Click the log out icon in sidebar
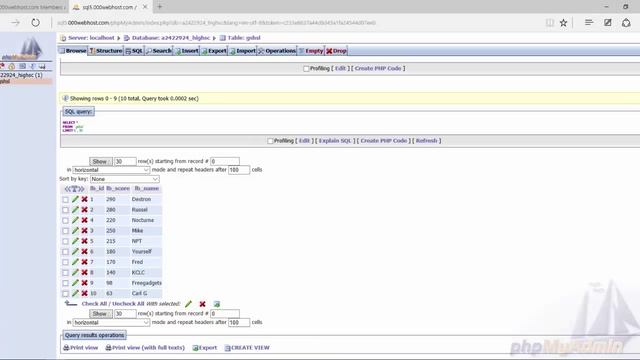Image resolution: width=640 pixels, height=360 pixels. [x=12, y=66]
